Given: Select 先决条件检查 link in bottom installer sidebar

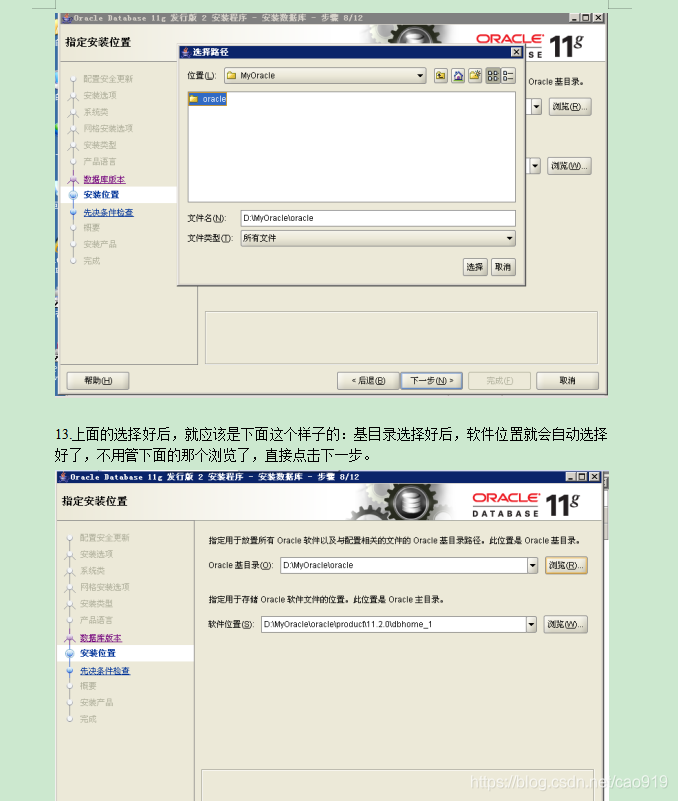Looking at the screenshot, I should point(105,671).
